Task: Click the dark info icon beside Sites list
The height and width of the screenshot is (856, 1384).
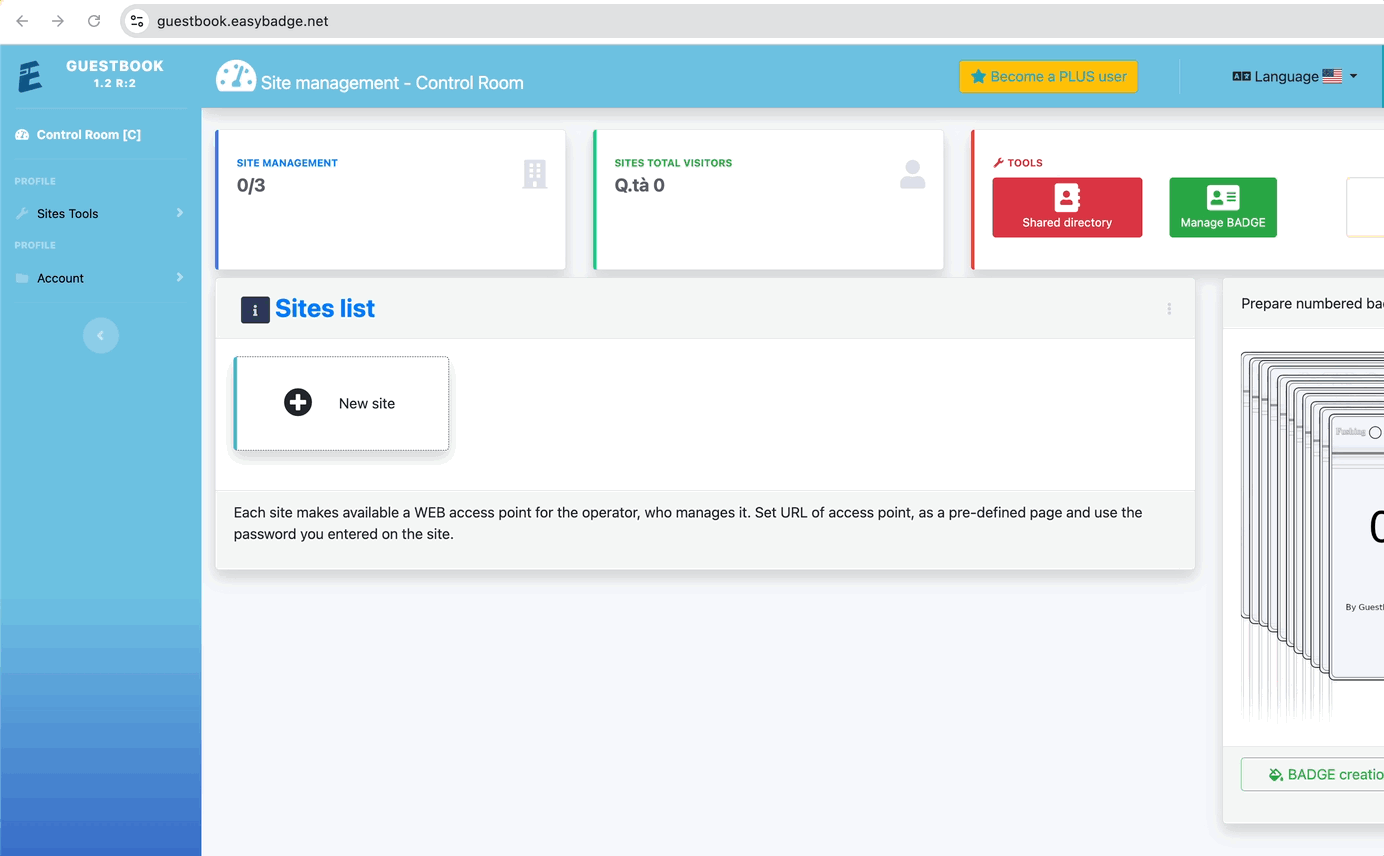Action: [255, 309]
